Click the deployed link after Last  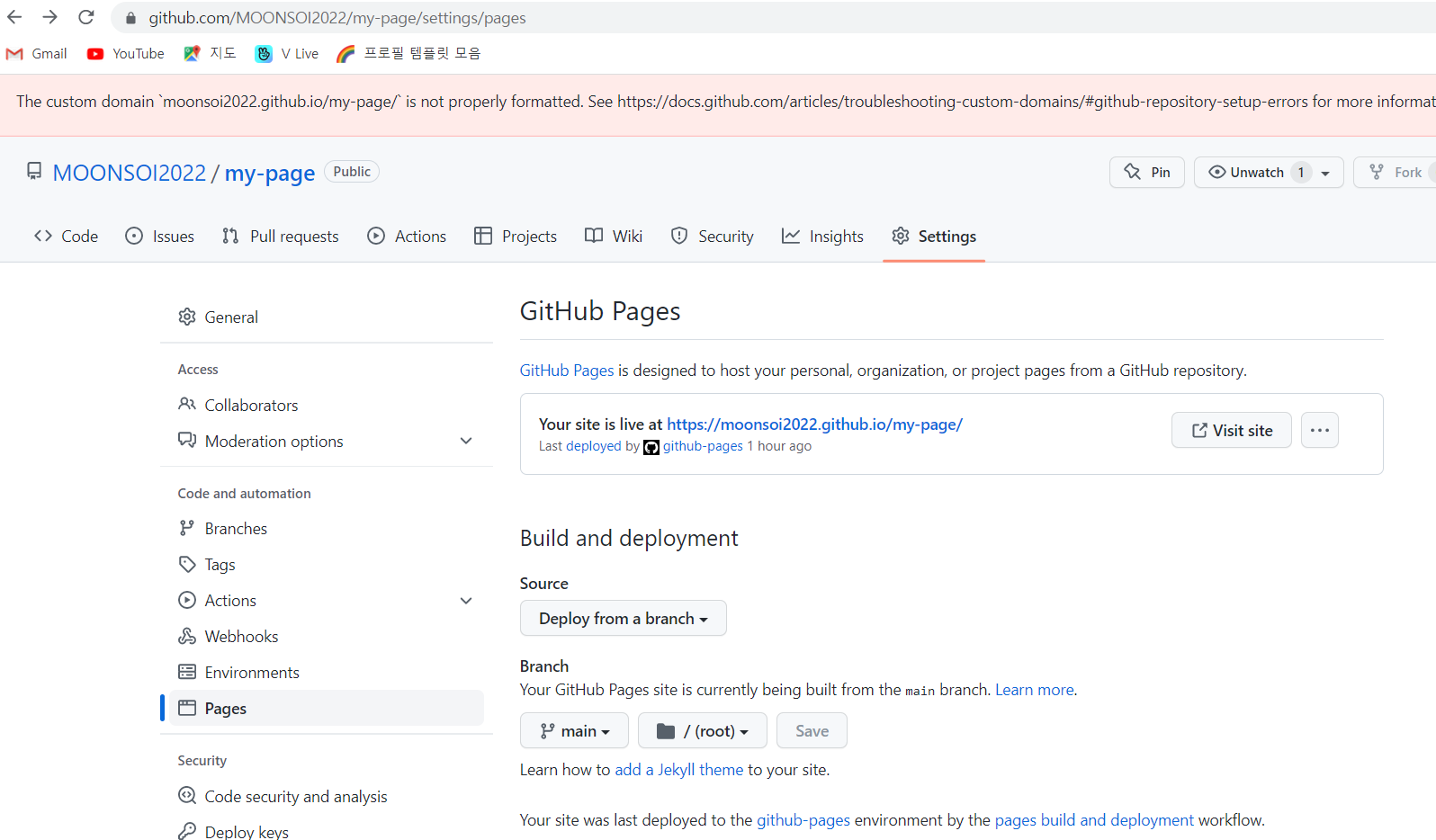pyautogui.click(x=594, y=446)
